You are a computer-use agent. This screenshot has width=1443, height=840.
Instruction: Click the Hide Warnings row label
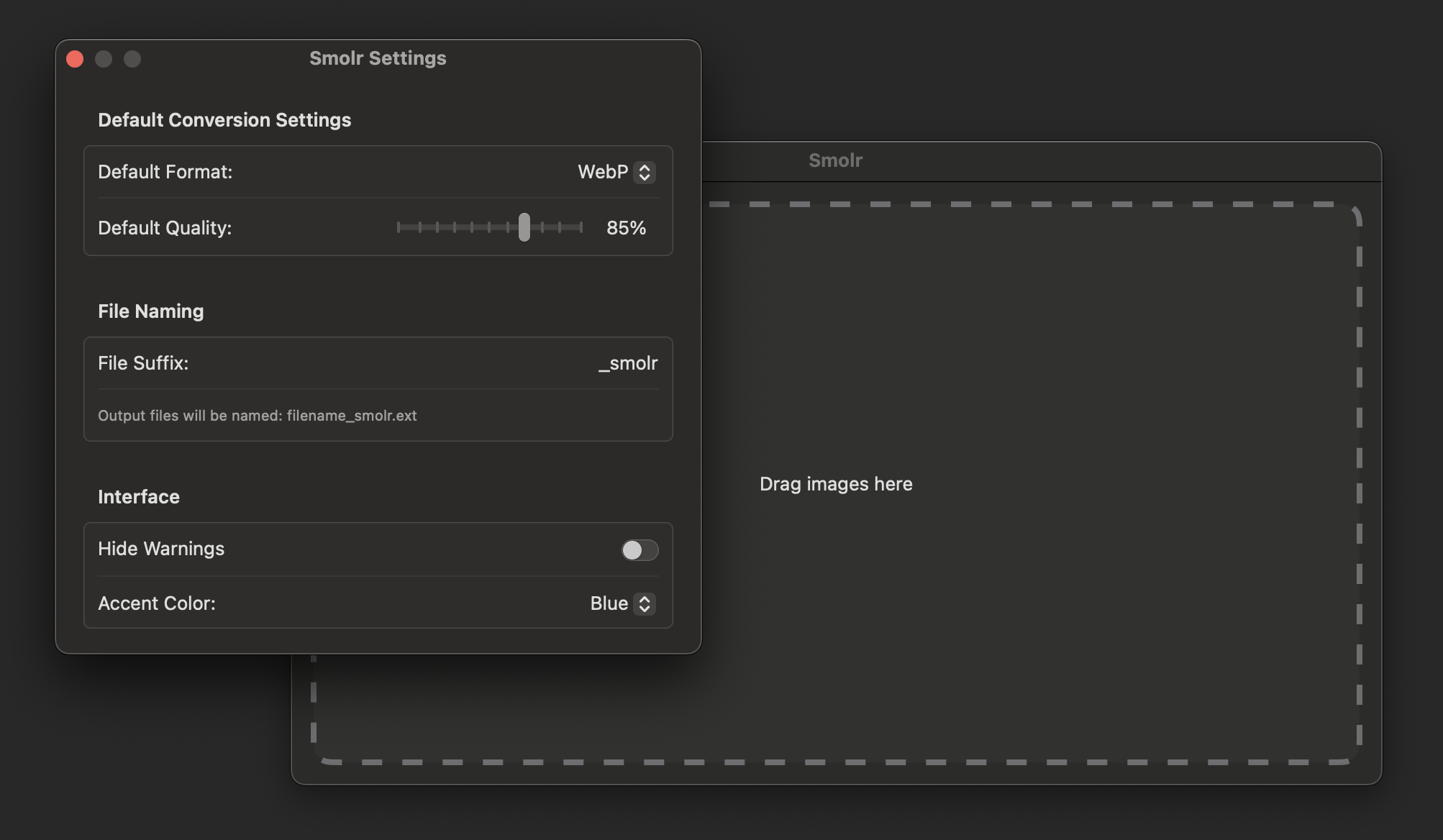coord(161,549)
